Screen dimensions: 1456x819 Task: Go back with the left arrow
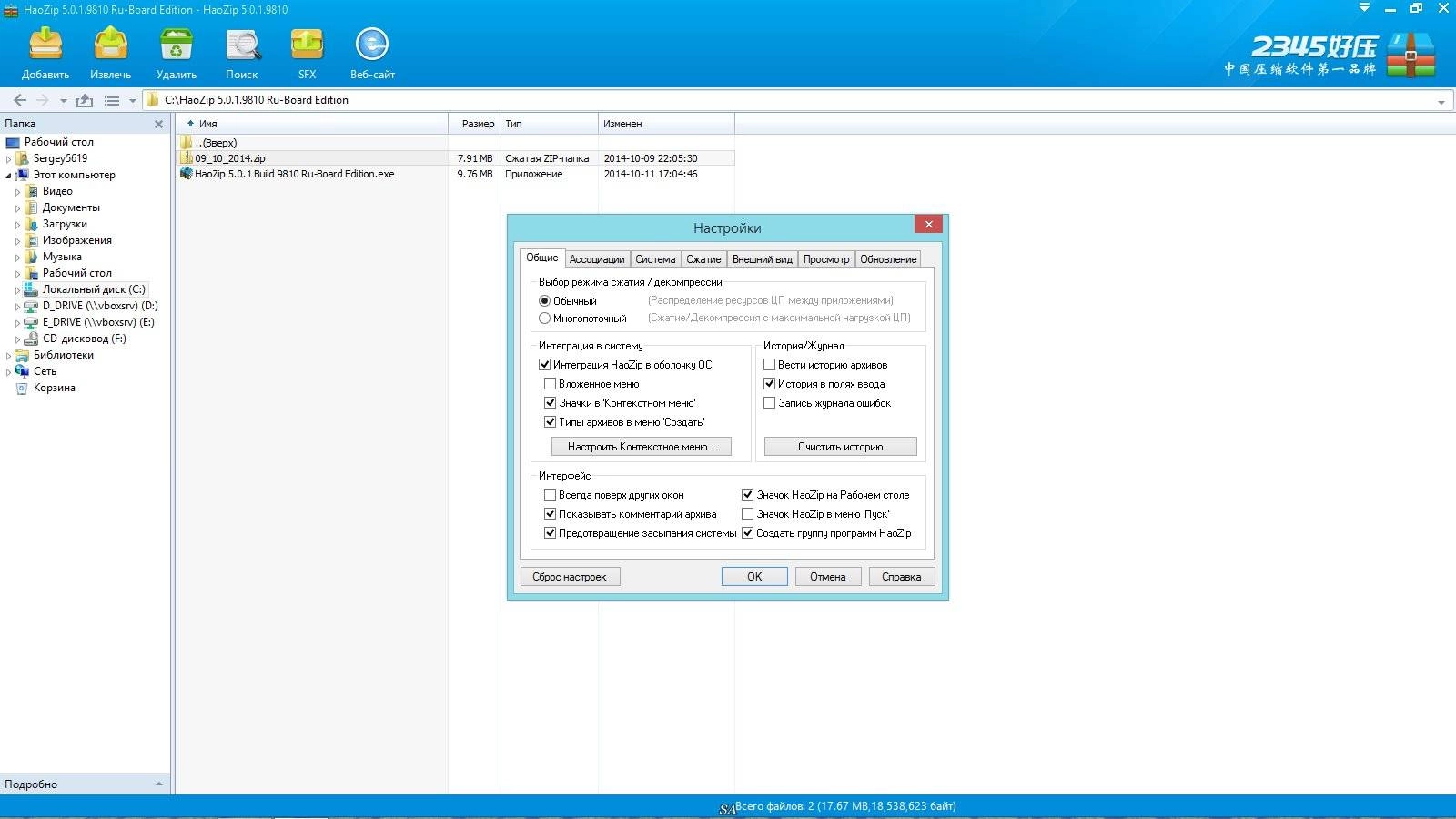coord(20,100)
